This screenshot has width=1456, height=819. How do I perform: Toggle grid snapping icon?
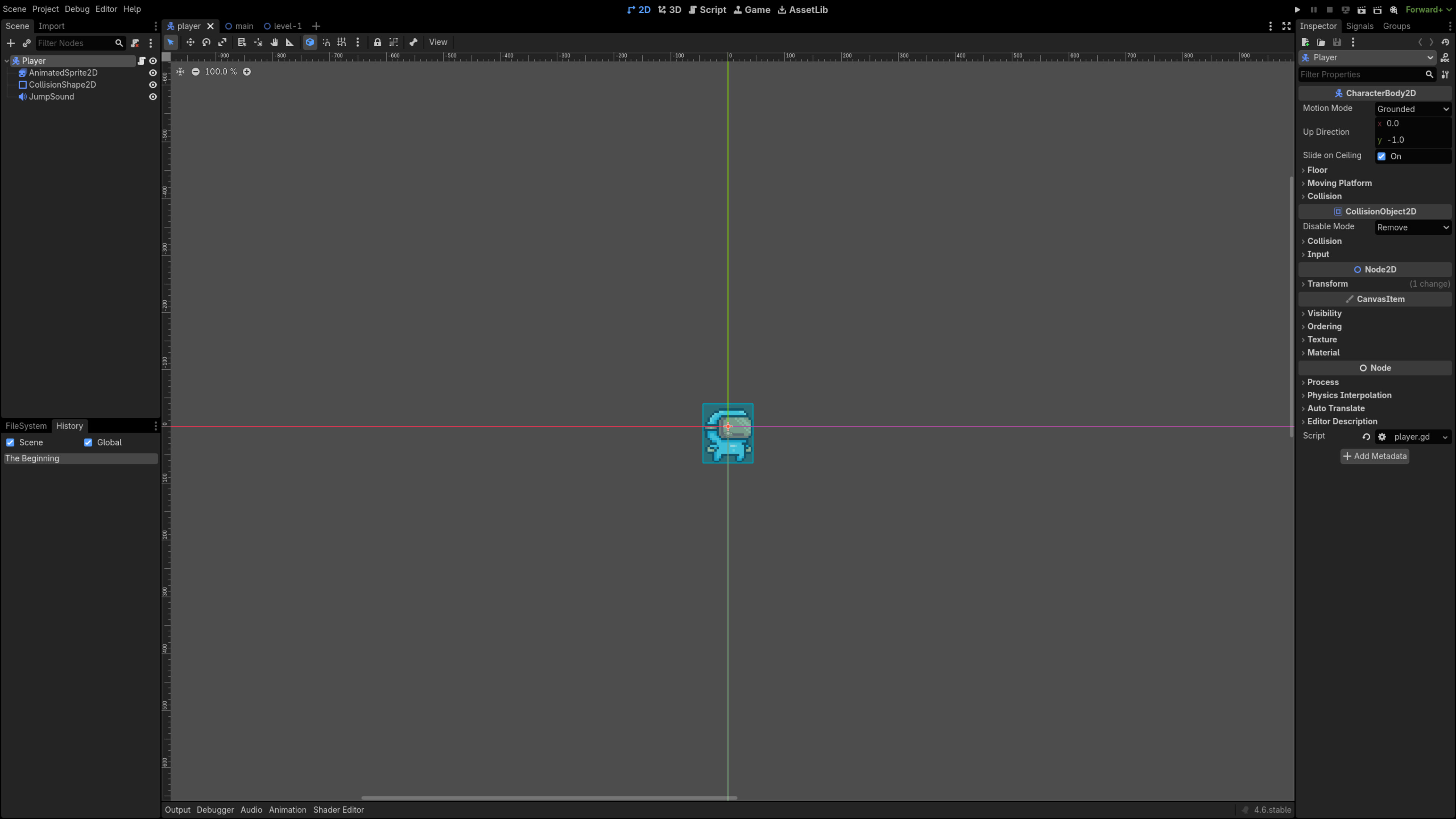pos(341,42)
